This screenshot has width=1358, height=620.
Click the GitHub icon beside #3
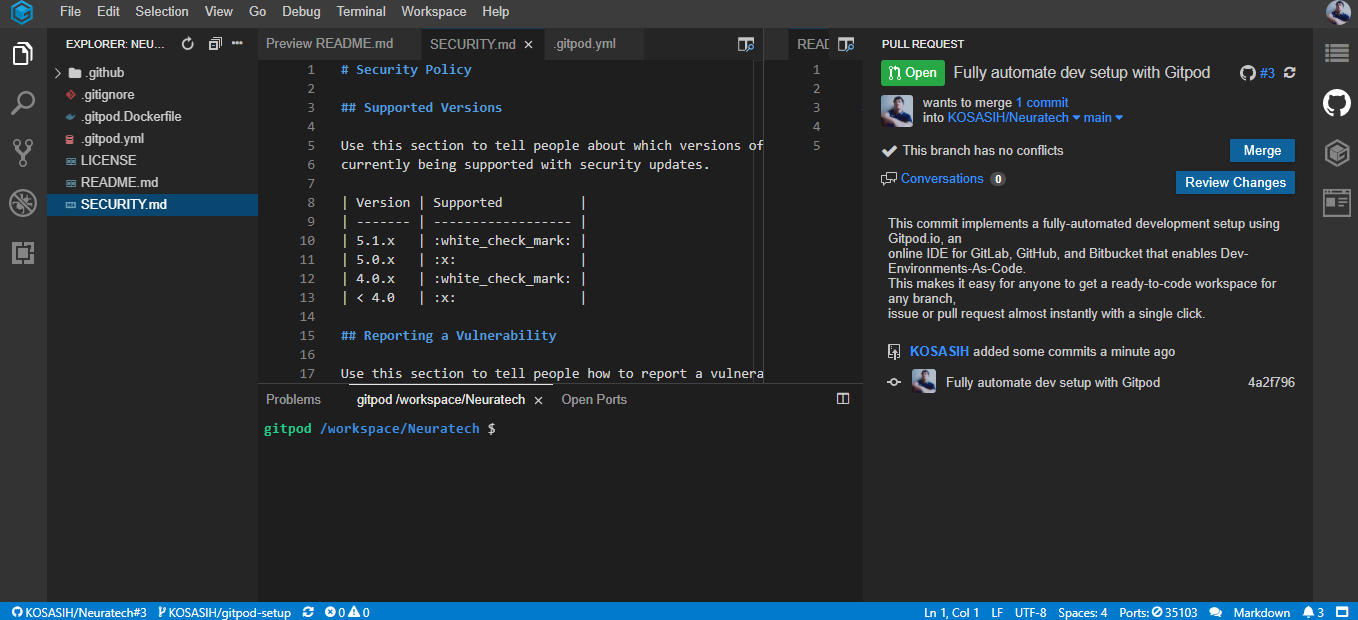click(x=1247, y=73)
